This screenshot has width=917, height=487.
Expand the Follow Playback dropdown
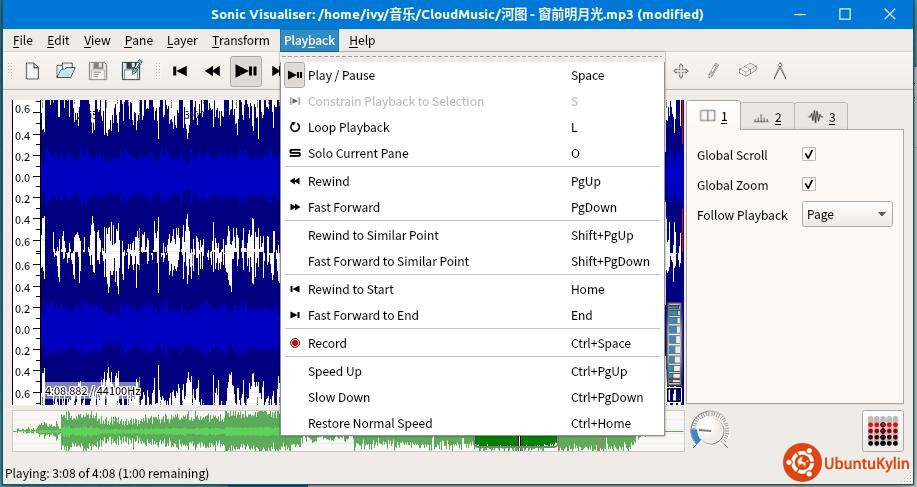(x=846, y=215)
